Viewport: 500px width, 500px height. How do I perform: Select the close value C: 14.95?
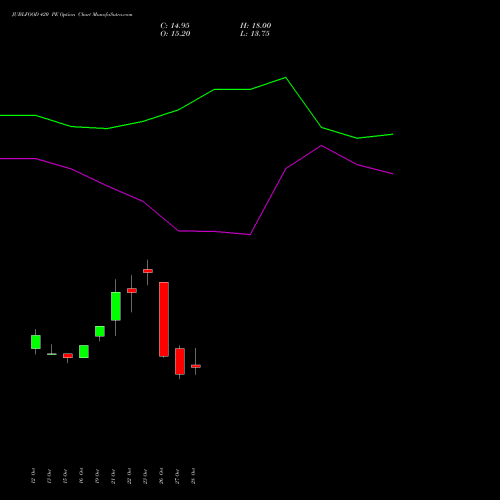coord(175,26)
